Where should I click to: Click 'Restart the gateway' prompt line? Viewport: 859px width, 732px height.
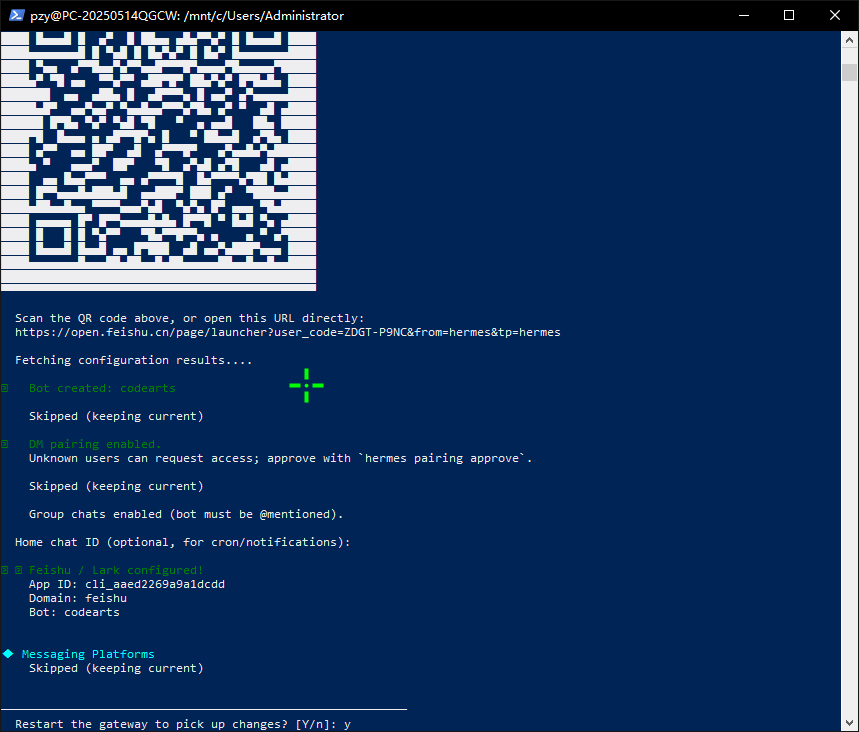182,724
